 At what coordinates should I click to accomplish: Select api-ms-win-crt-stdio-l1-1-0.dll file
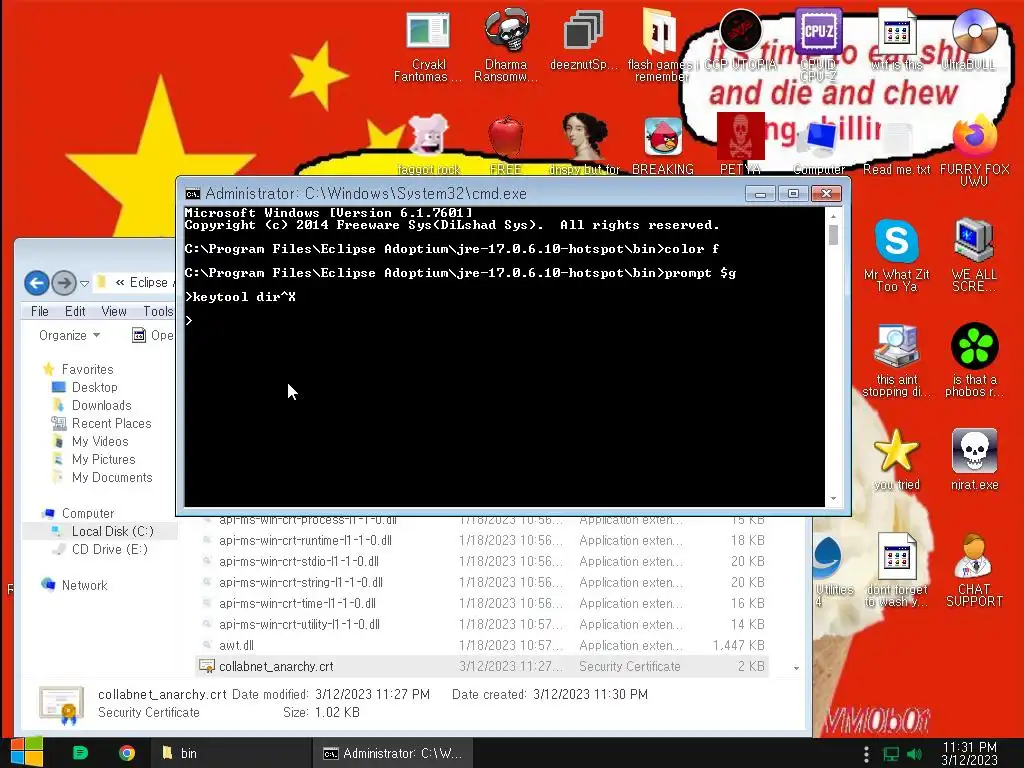pyautogui.click(x=482, y=562)
